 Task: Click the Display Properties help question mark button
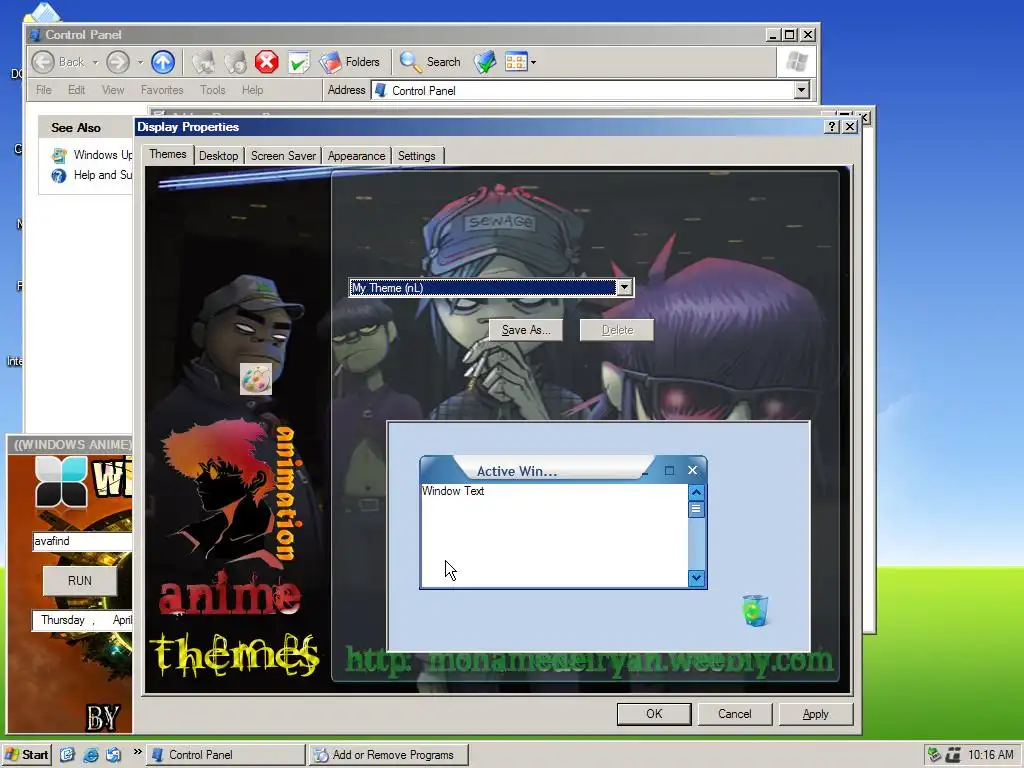pyautogui.click(x=831, y=127)
